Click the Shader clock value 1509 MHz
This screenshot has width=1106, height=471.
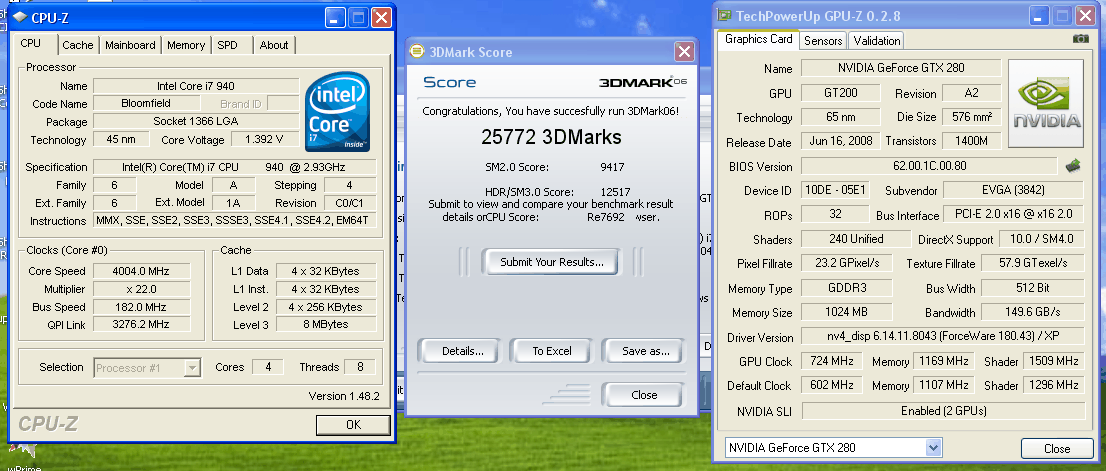(x=1052, y=362)
